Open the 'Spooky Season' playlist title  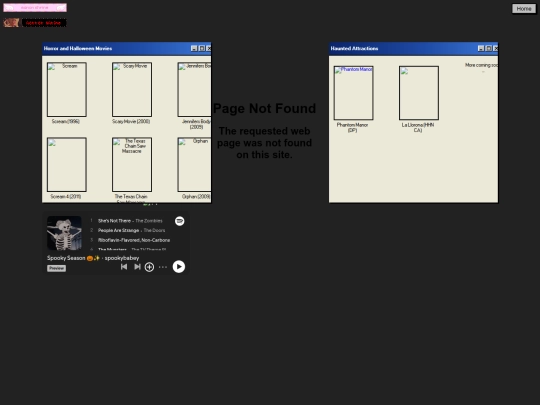point(73,258)
